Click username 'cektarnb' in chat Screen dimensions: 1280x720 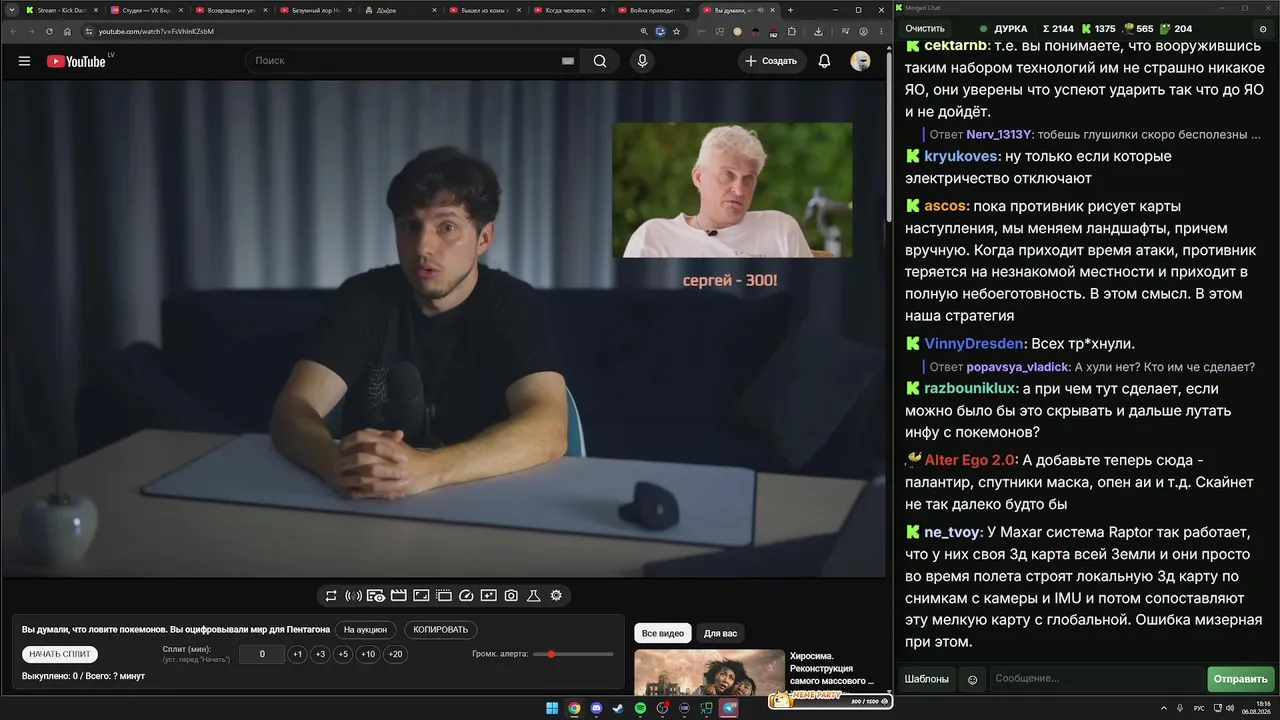point(956,46)
